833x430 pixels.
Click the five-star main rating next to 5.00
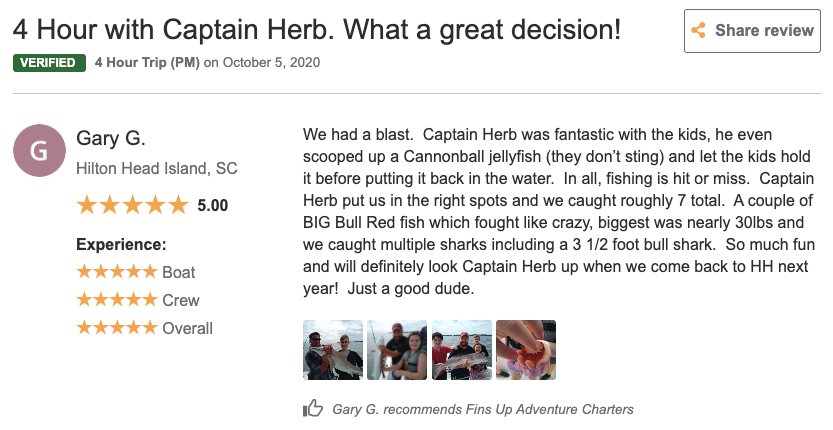tap(132, 205)
